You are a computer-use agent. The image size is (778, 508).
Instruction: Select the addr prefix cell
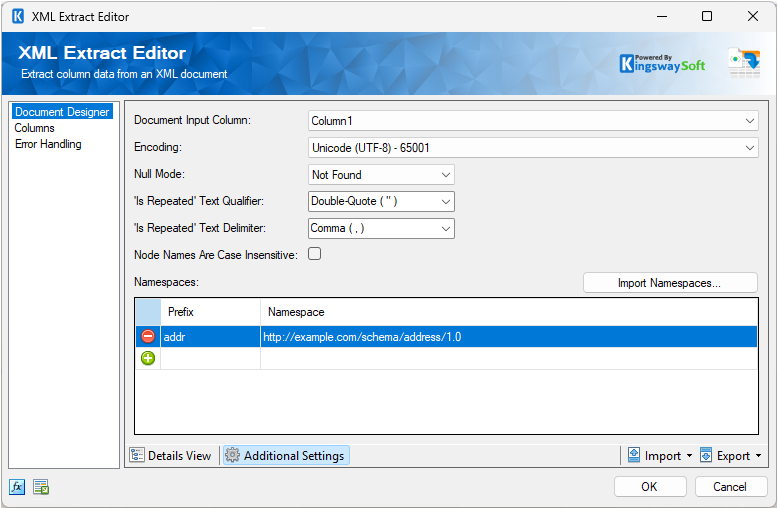210,336
